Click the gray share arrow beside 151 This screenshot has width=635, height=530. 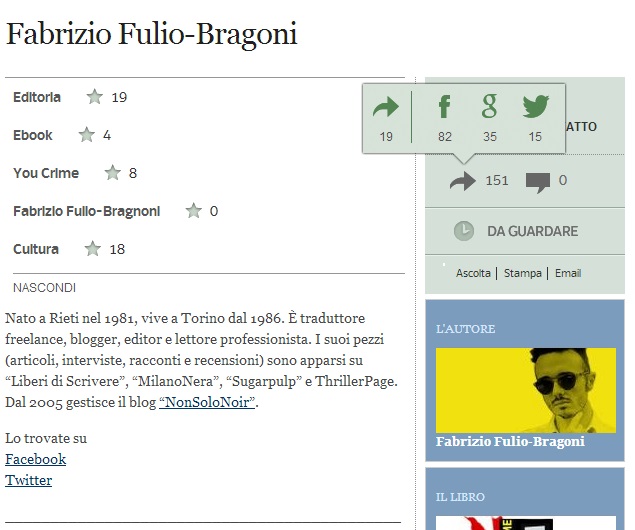tap(462, 181)
